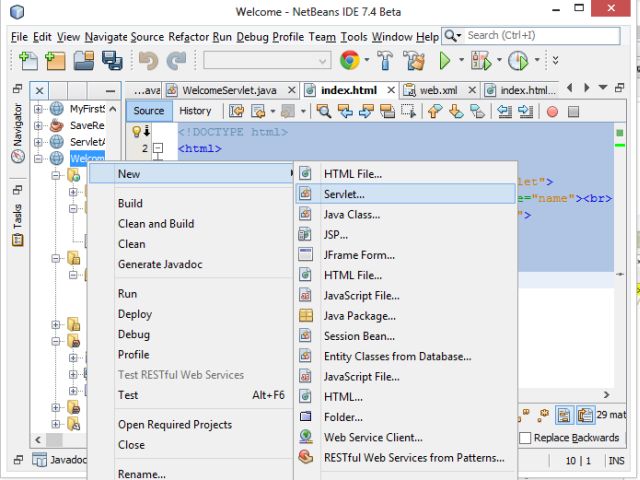Select Clean and Build context item
This screenshot has width=640, height=480.
pos(191,224)
